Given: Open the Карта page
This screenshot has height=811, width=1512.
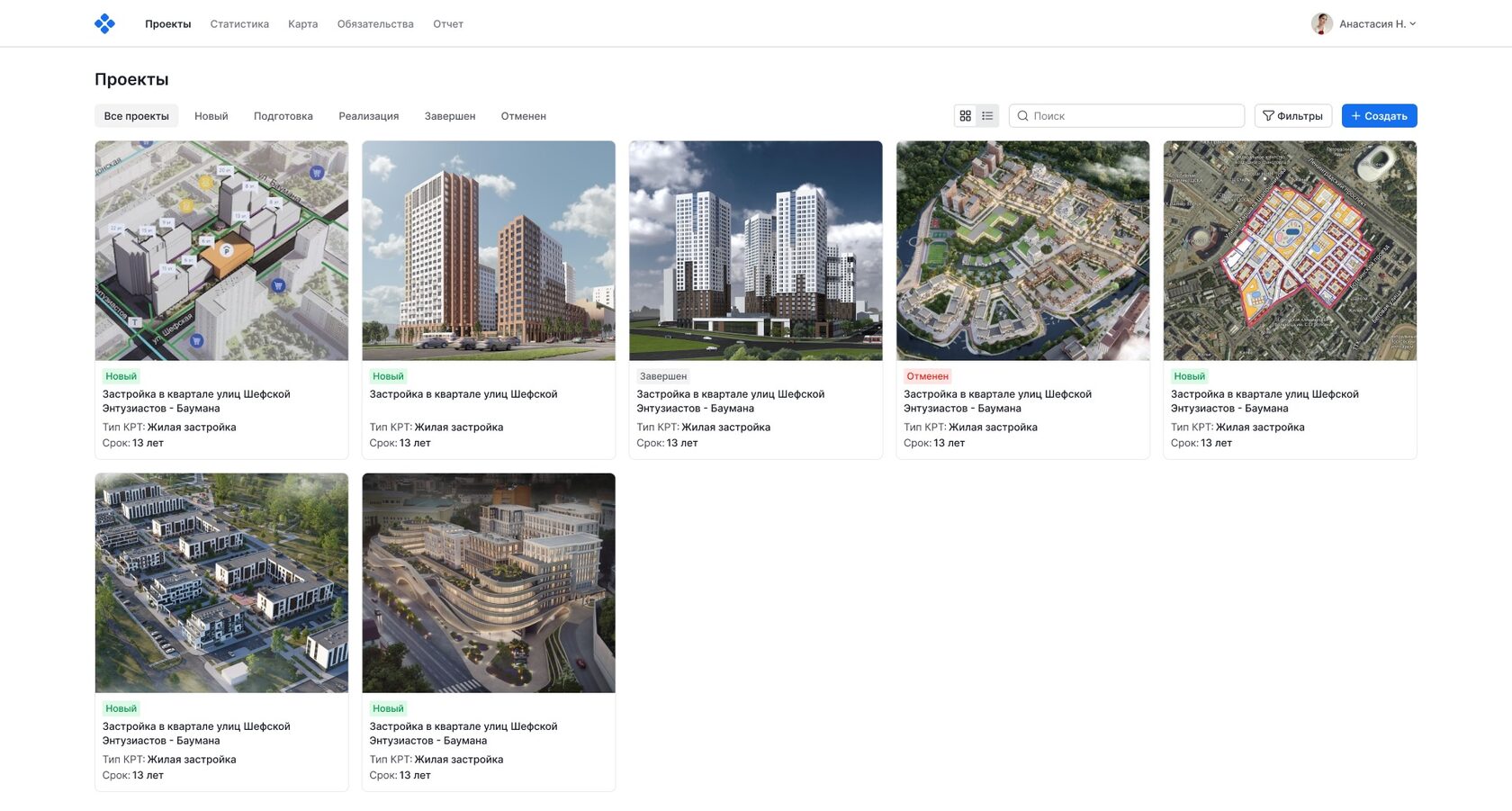Looking at the screenshot, I should coord(303,24).
